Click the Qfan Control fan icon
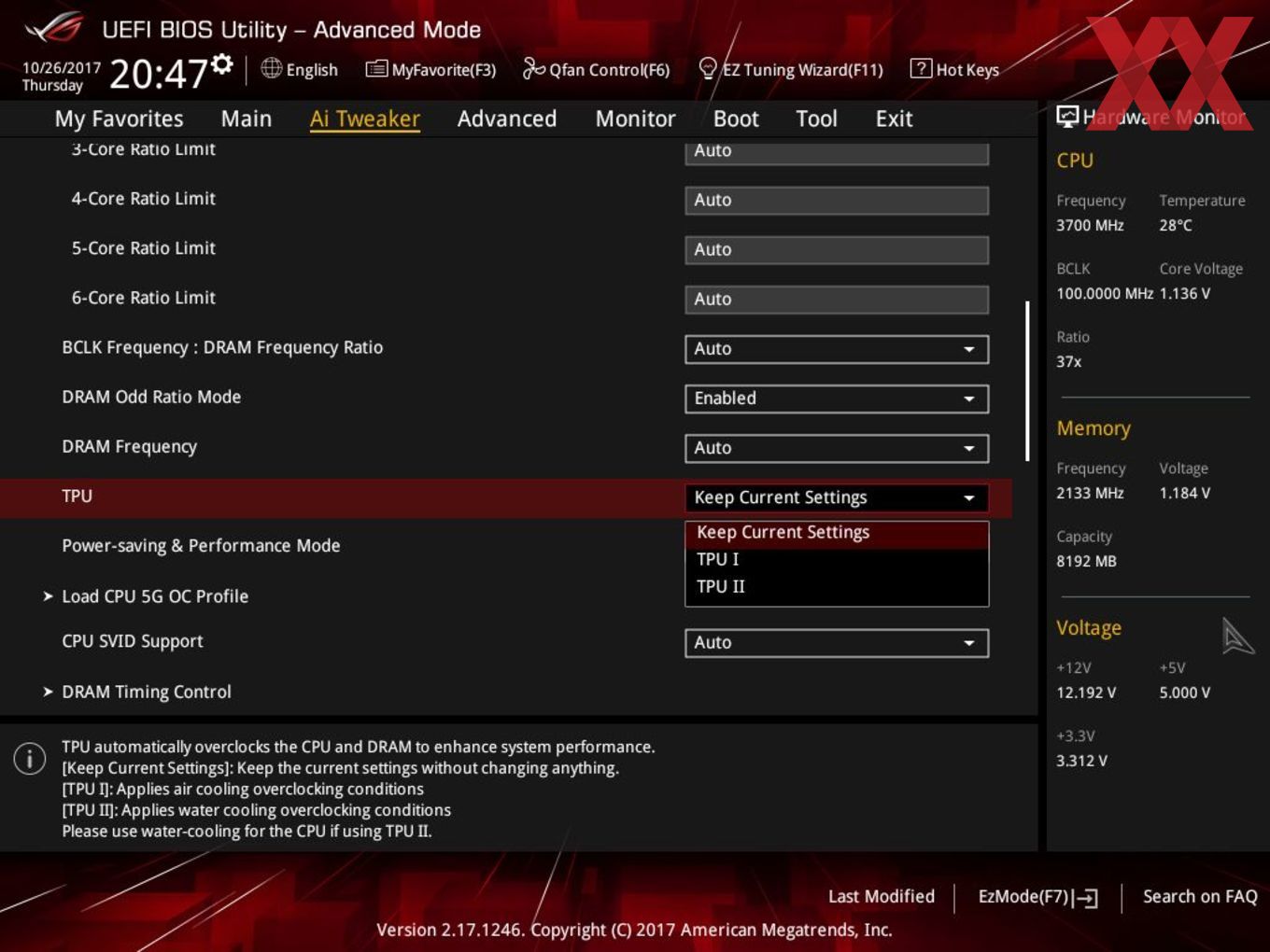 tap(533, 68)
